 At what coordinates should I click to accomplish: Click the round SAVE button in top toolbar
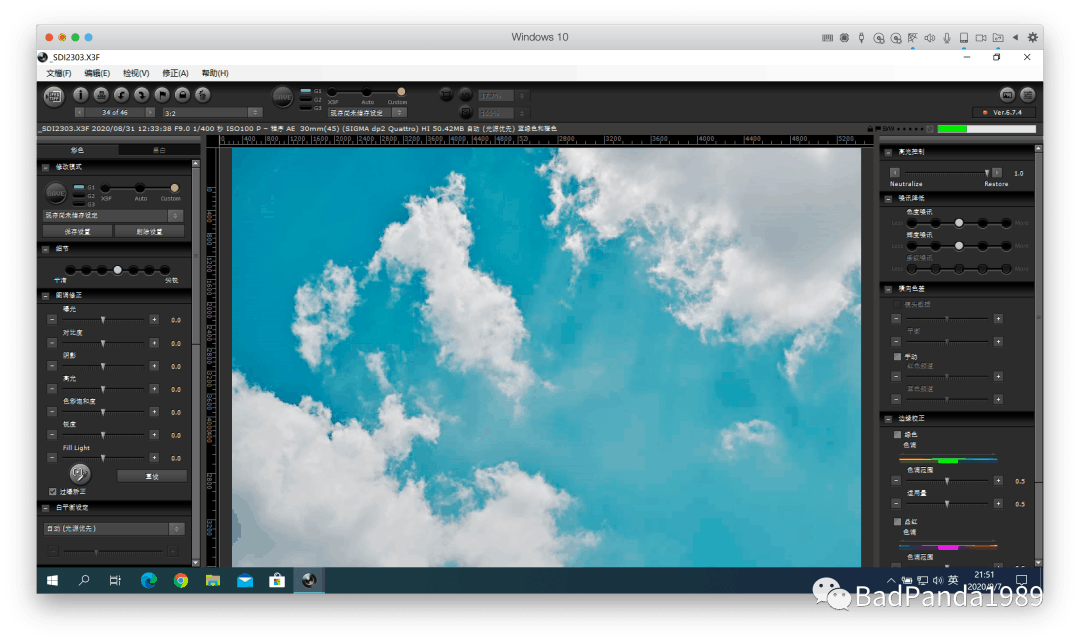(282, 96)
